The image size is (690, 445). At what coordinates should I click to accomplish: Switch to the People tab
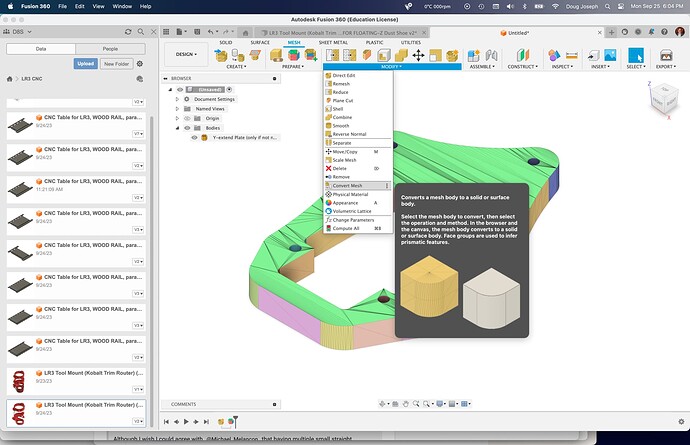[x=110, y=49]
